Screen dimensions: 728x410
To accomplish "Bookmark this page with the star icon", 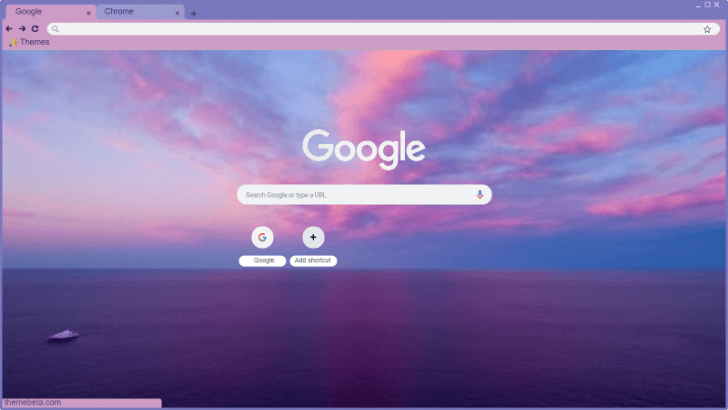I will [707, 29].
